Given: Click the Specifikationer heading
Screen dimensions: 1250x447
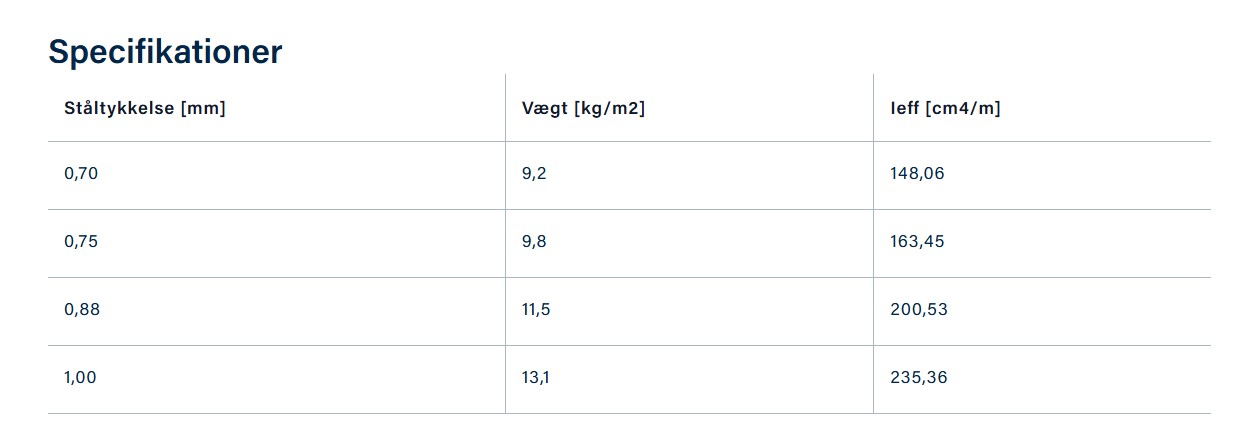Looking at the screenshot, I should point(165,52).
